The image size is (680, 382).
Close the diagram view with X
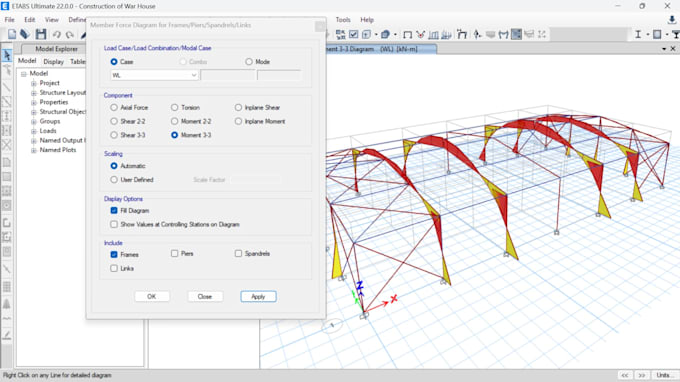pos(673,49)
